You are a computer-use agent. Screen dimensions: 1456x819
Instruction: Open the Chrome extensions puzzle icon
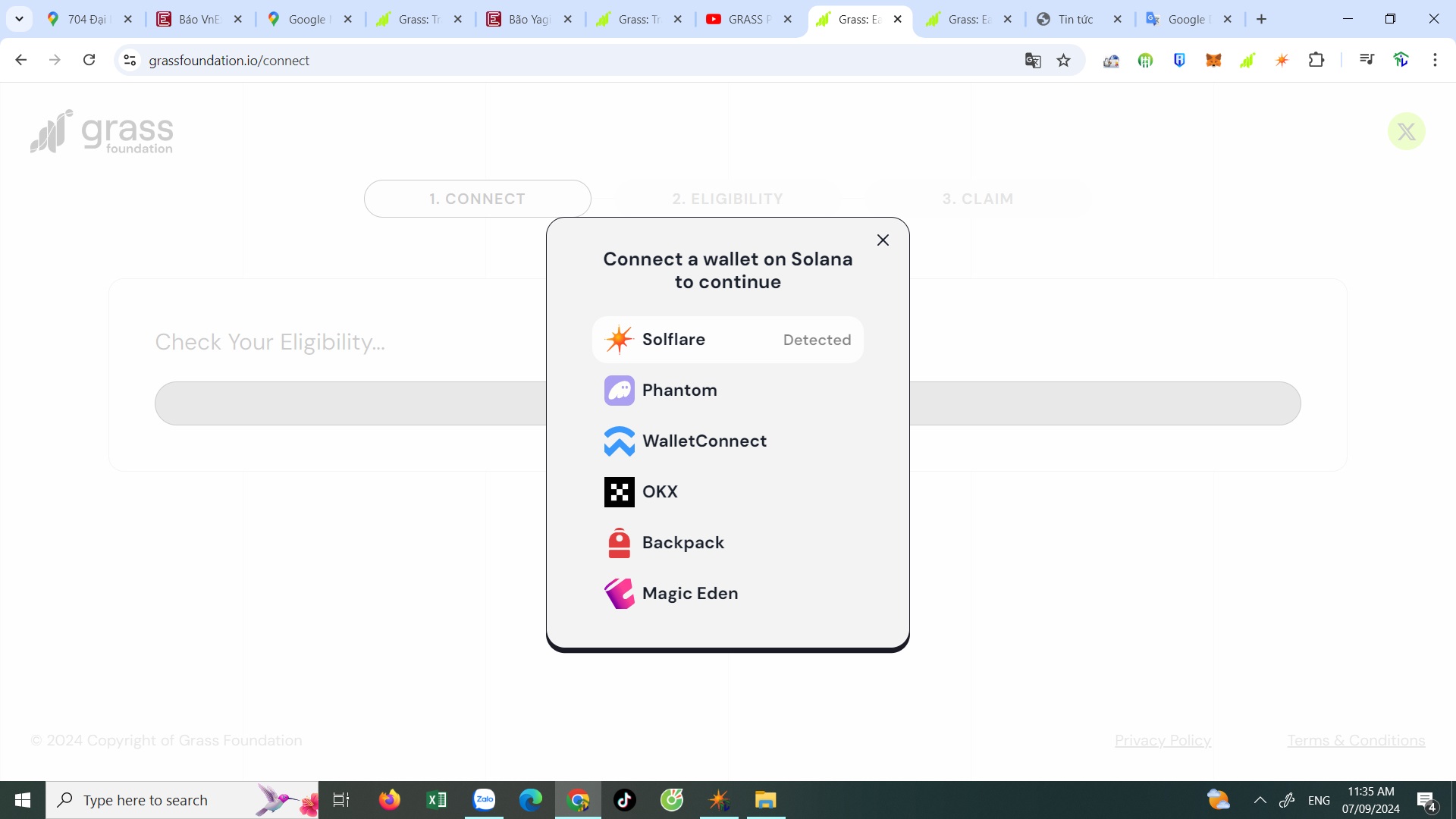(x=1317, y=59)
